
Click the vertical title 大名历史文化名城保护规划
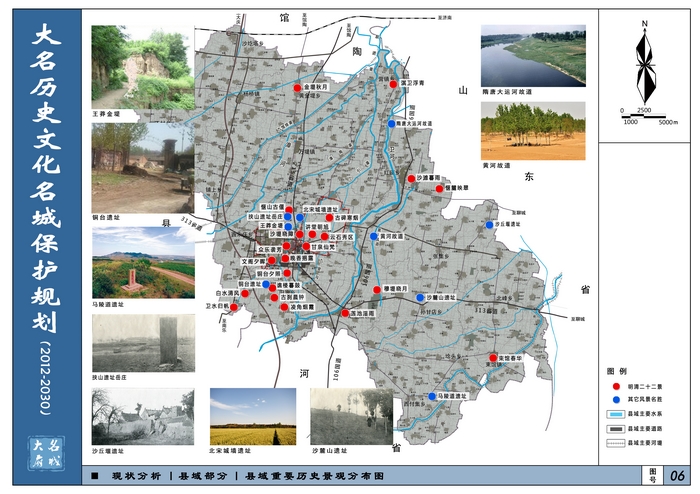tap(46, 177)
